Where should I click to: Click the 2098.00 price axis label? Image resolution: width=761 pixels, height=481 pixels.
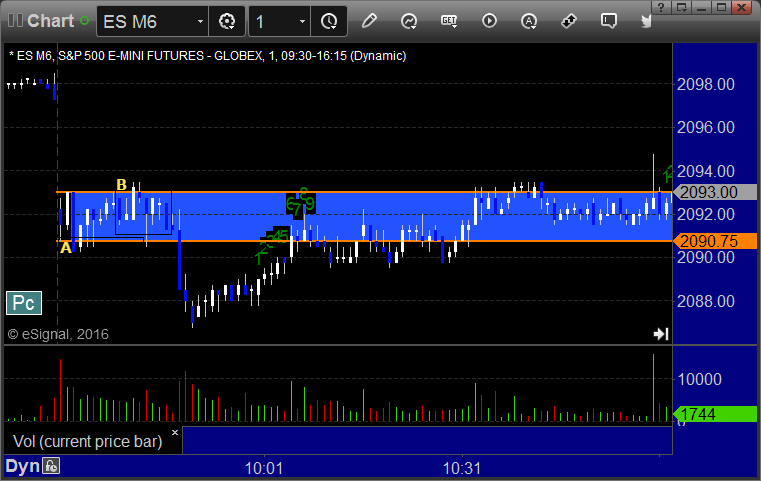tap(706, 84)
